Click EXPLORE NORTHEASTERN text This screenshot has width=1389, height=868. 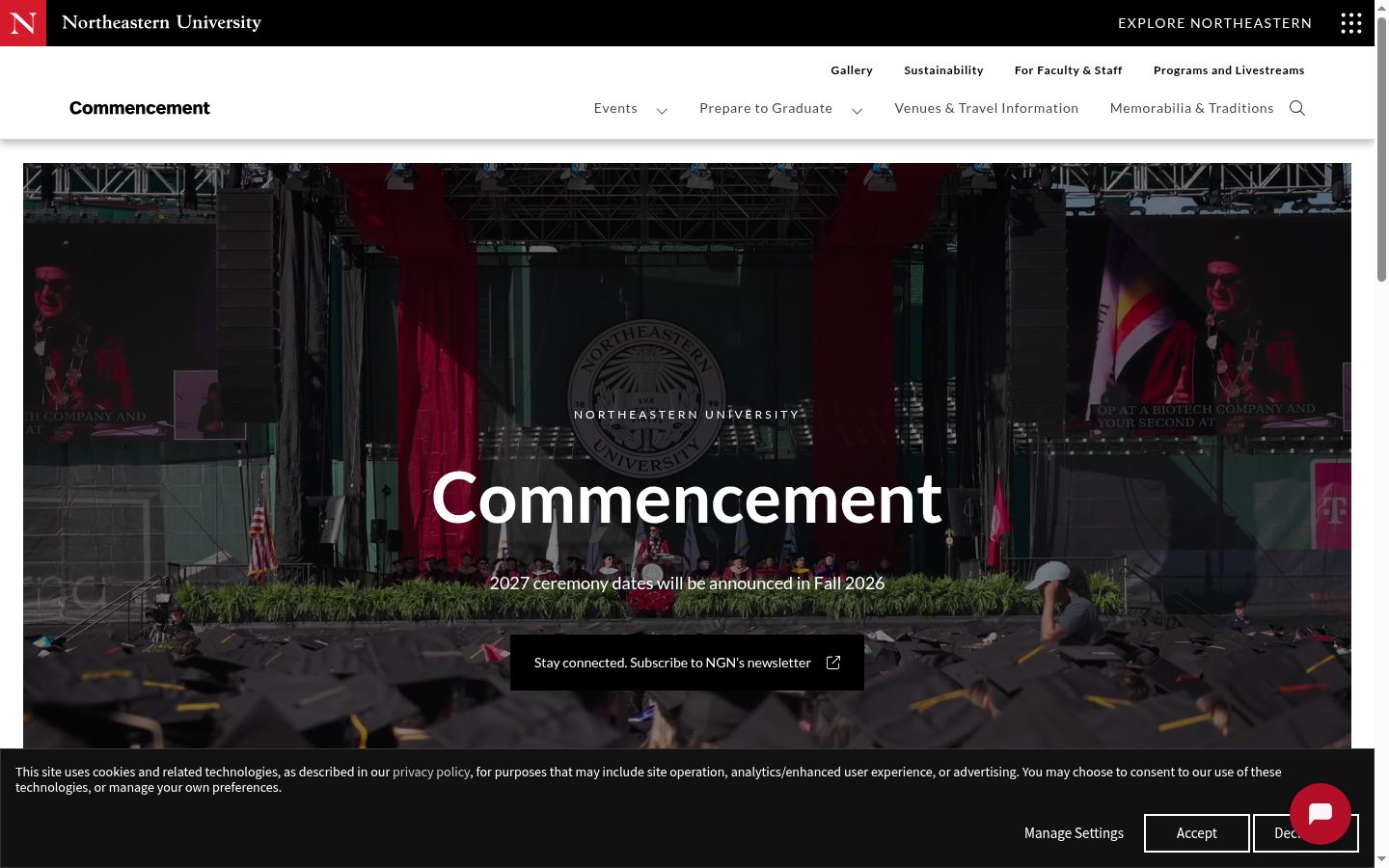[1214, 23]
